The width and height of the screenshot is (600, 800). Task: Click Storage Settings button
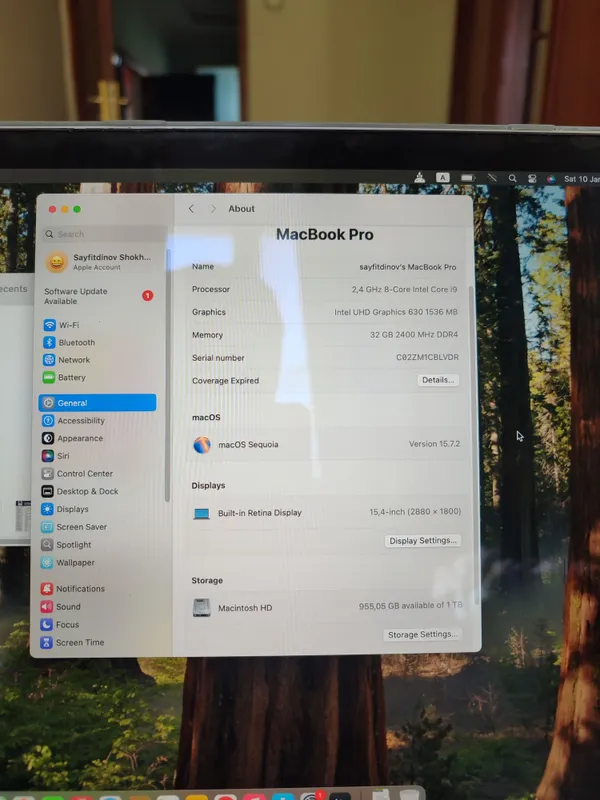coord(422,635)
